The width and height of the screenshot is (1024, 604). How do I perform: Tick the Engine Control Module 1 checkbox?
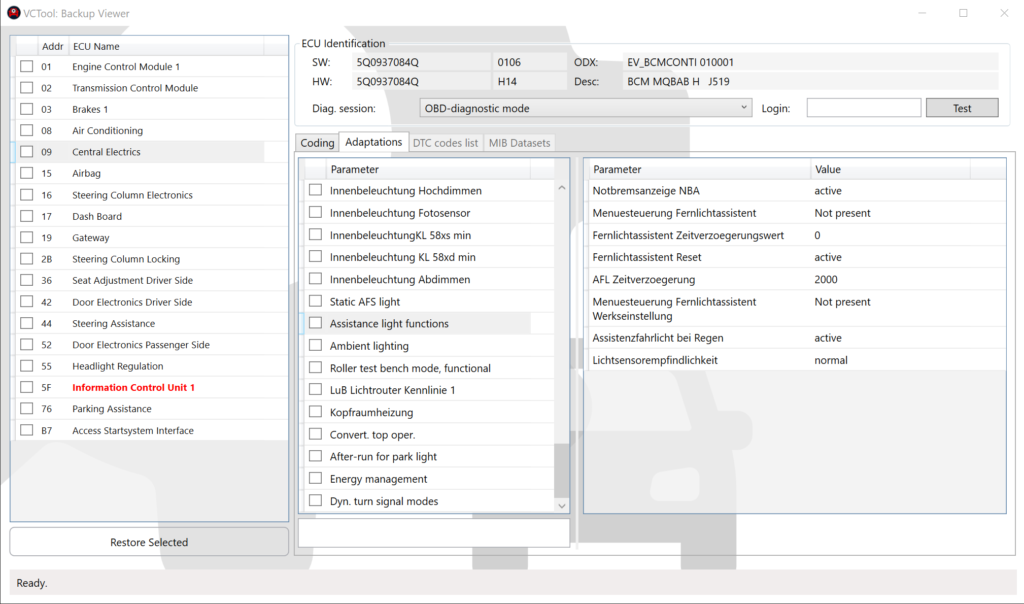(27, 66)
